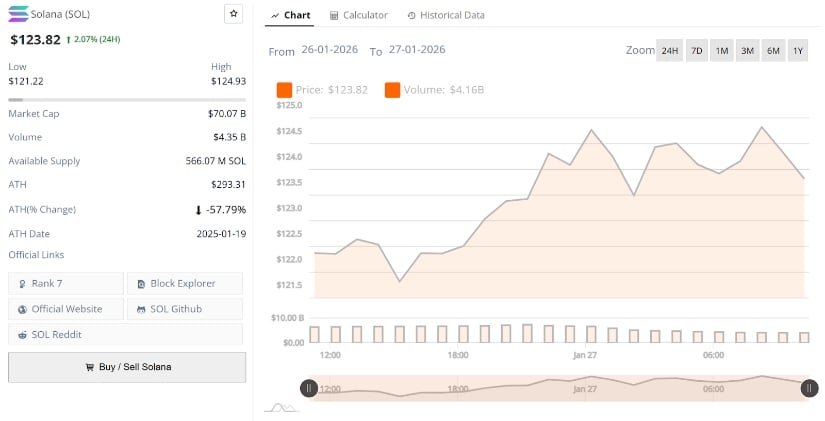825x421 pixels.
Task: Select the 24H zoom range
Action: [669, 50]
